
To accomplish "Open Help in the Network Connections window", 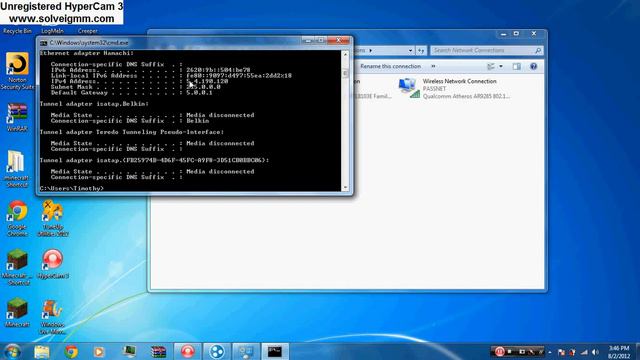I will click(533, 66).
